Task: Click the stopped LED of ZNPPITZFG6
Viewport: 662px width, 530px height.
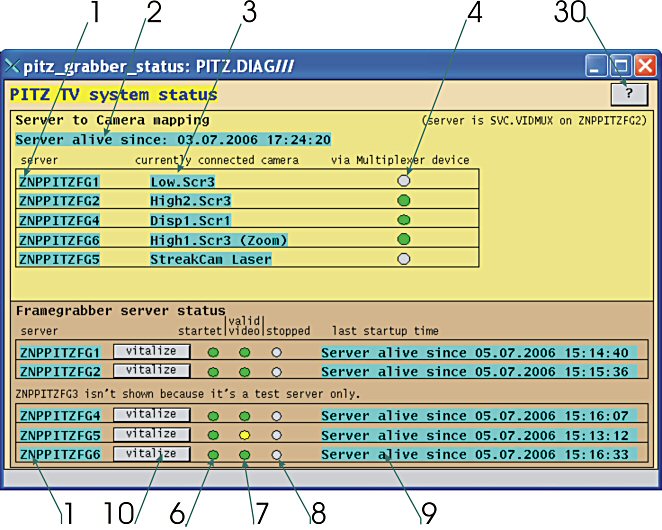Action: coord(277,455)
